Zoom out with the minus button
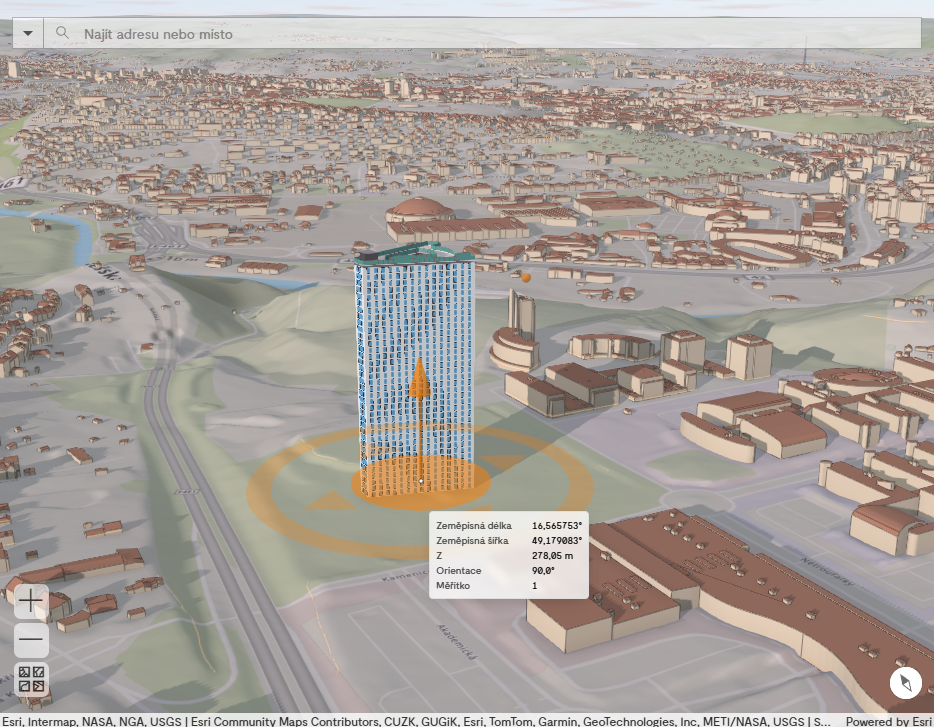The image size is (934, 727). pyautogui.click(x=31, y=640)
